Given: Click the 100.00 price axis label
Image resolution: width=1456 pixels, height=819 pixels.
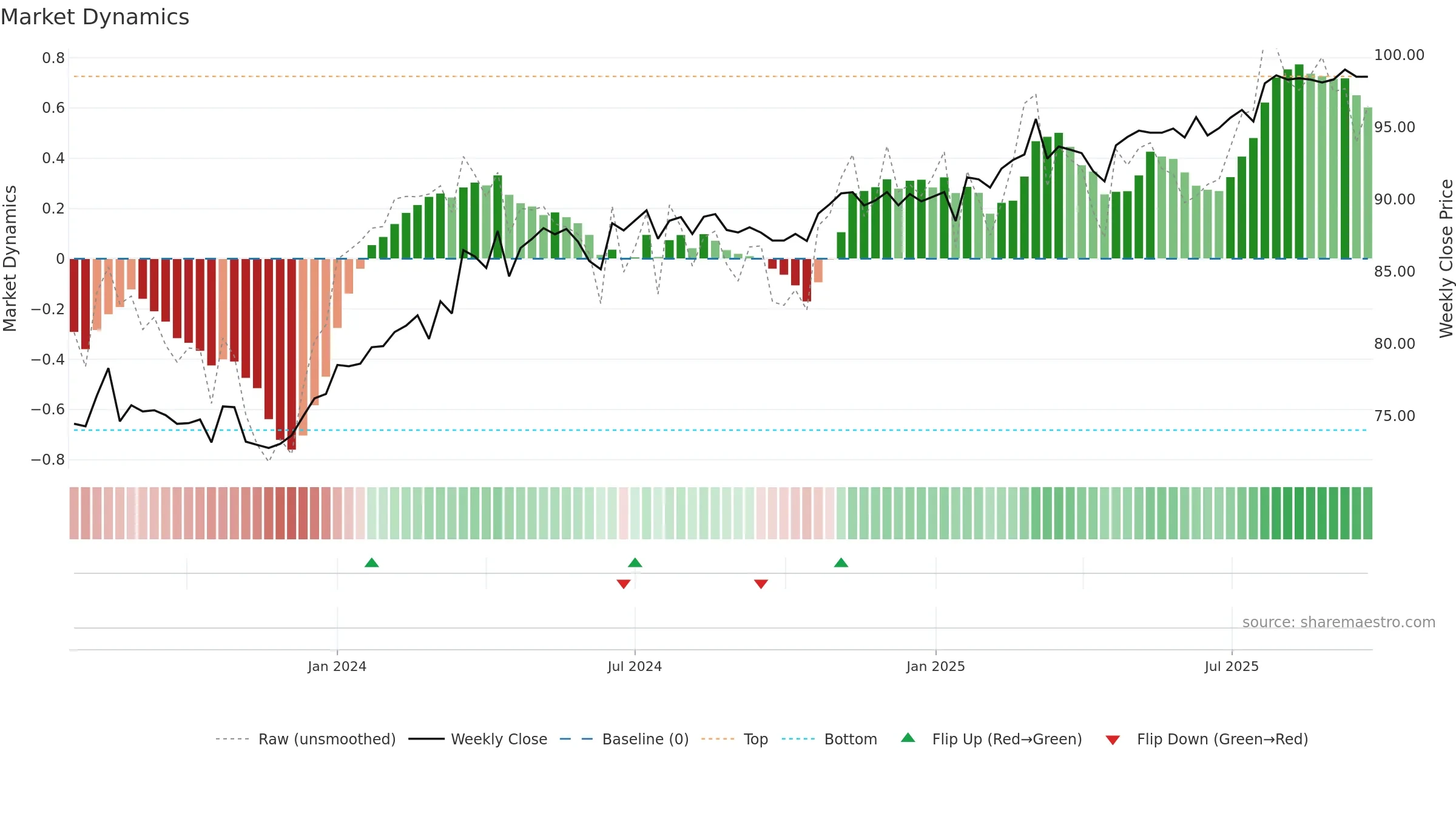Looking at the screenshot, I should tap(1399, 55).
